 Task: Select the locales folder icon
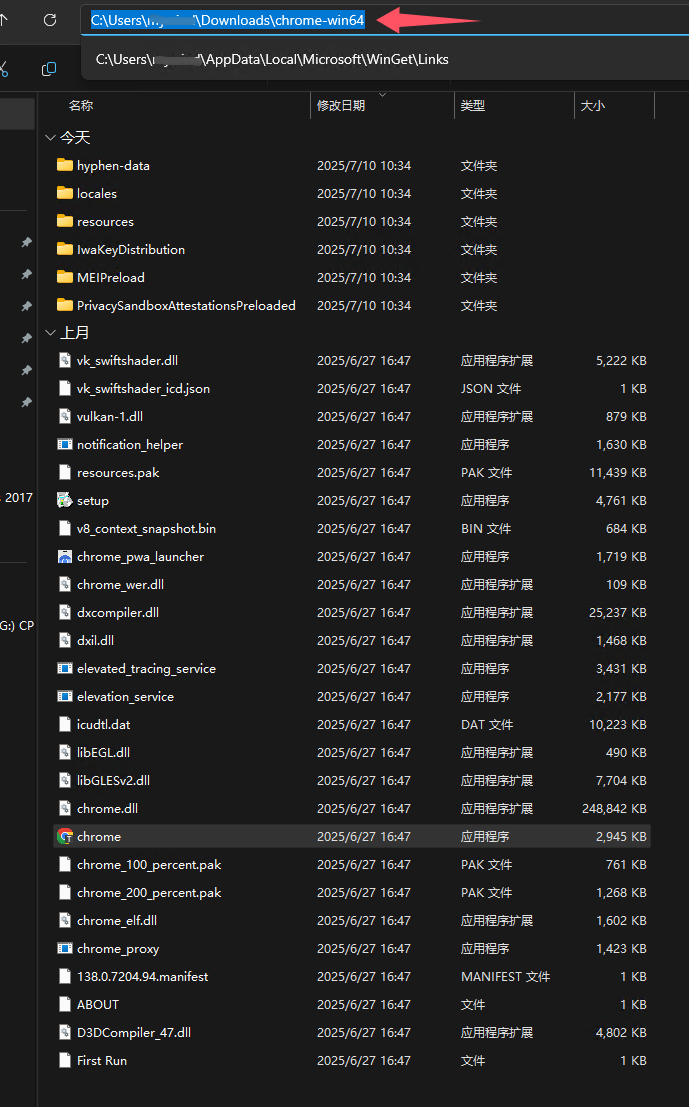tap(65, 193)
